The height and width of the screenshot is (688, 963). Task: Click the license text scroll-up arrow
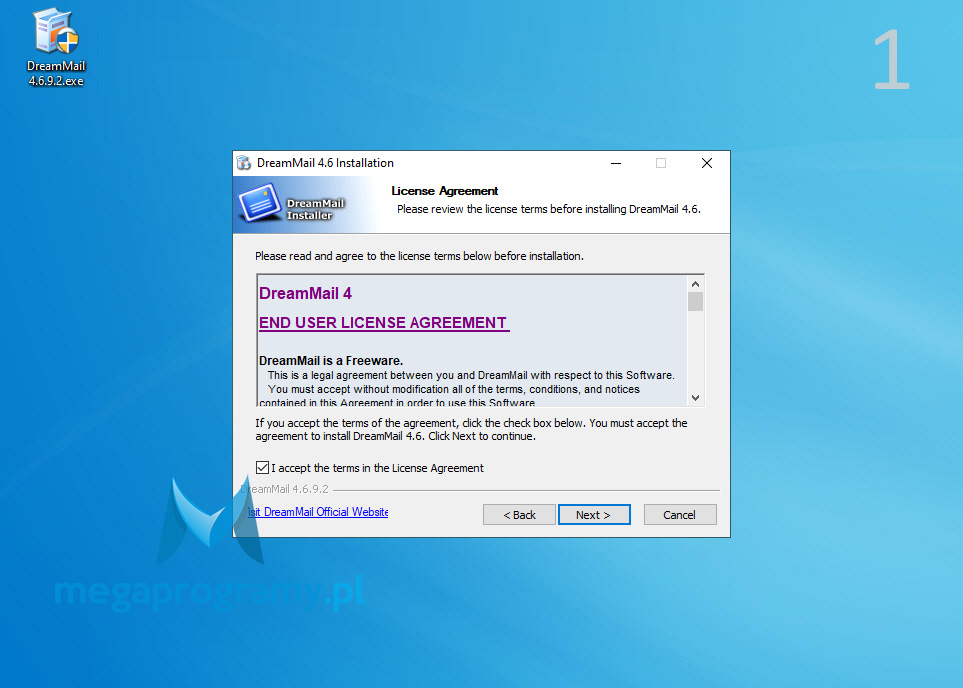[695, 284]
